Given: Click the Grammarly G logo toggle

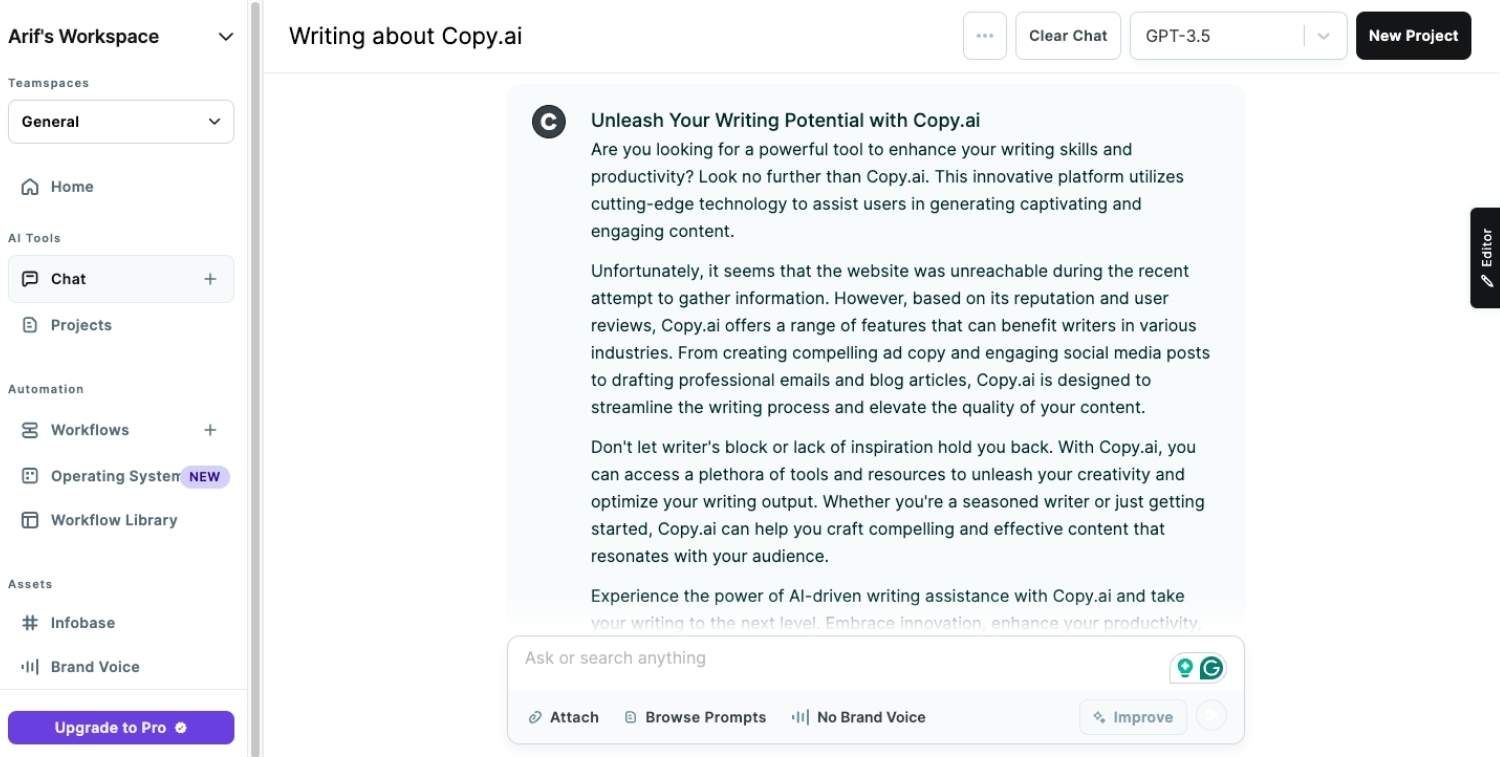Looking at the screenshot, I should pyautogui.click(x=1210, y=667).
